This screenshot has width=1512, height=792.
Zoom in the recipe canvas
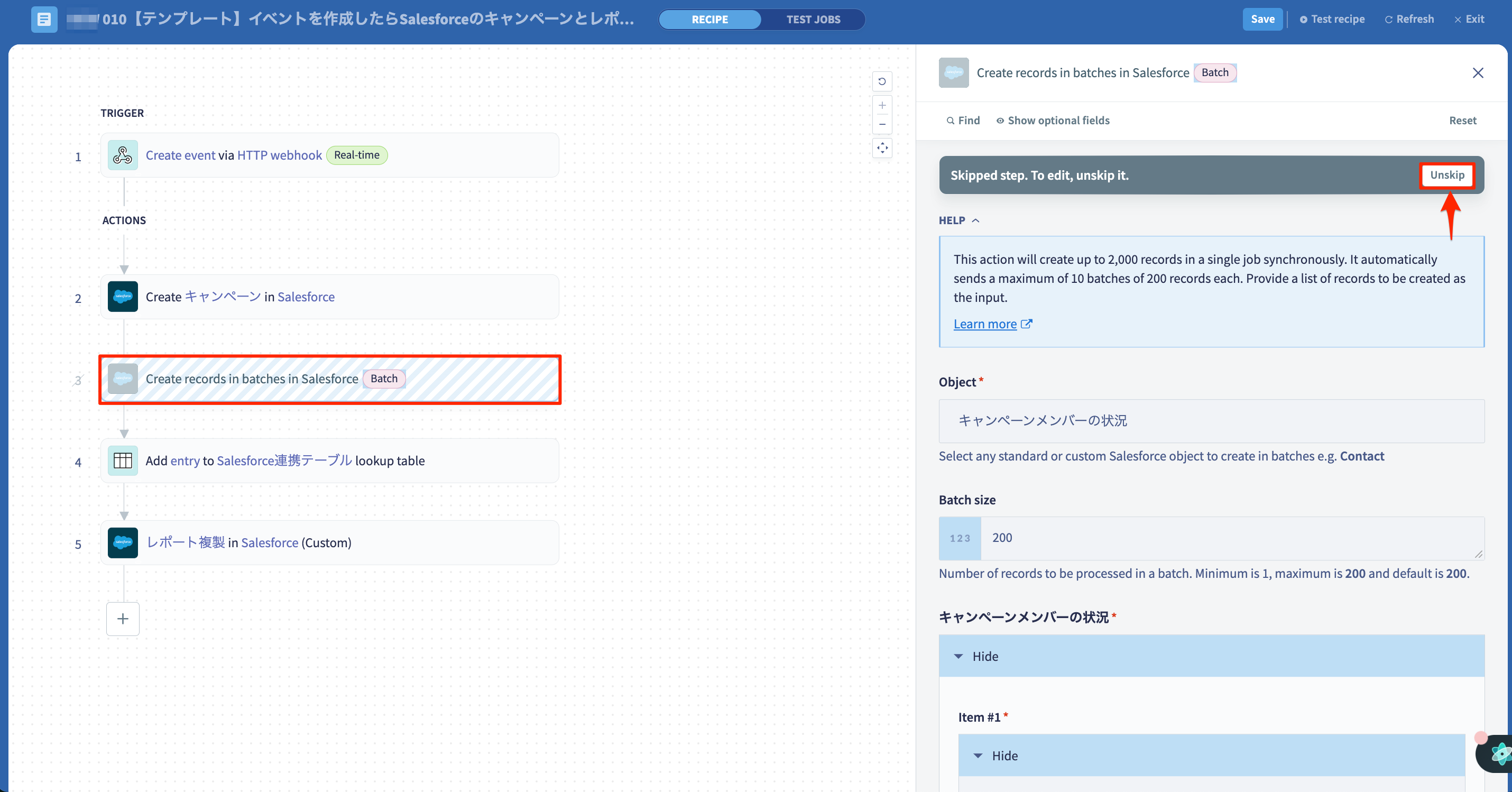pos(882,106)
